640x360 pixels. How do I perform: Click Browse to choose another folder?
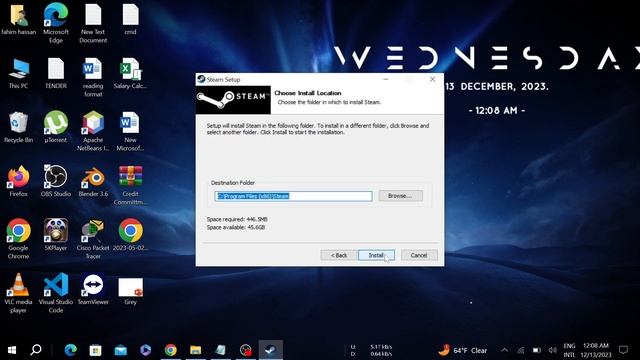tap(400, 196)
